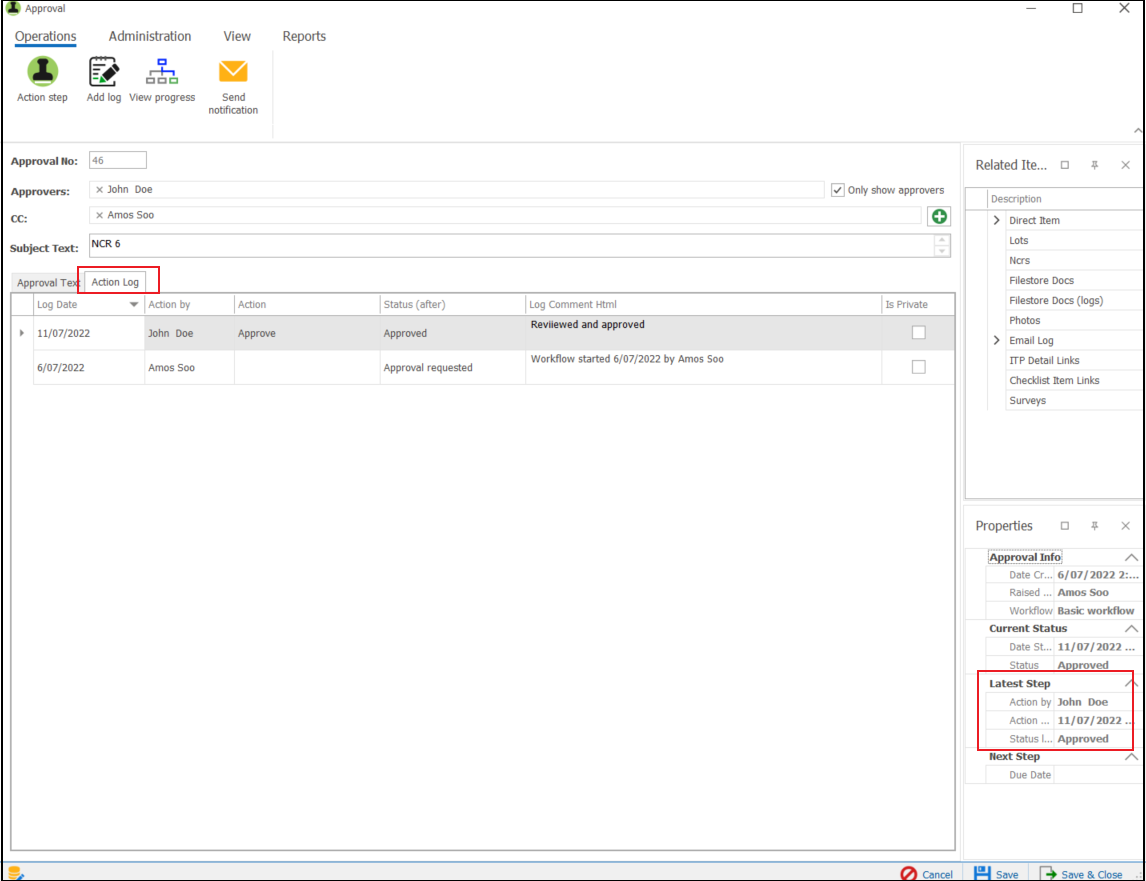Image resolution: width=1146 pixels, height=881 pixels.
Task: Maximize the Related Items panel
Action: click(x=1064, y=165)
